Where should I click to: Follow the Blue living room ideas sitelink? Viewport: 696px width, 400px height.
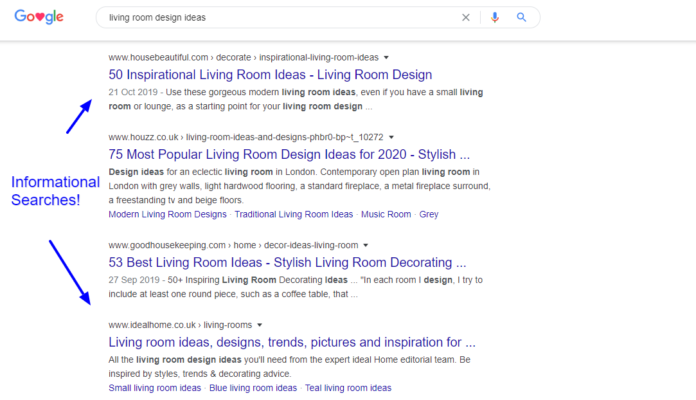253,388
